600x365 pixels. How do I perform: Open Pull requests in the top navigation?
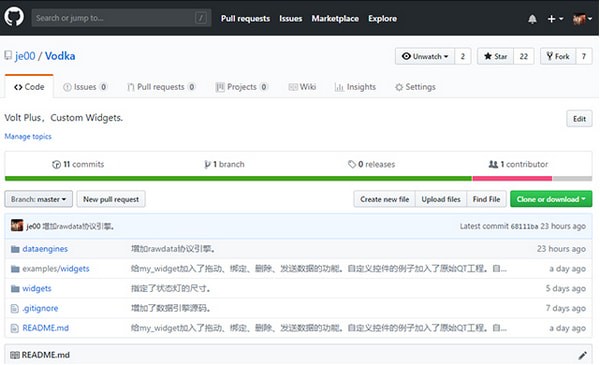pyautogui.click(x=245, y=18)
